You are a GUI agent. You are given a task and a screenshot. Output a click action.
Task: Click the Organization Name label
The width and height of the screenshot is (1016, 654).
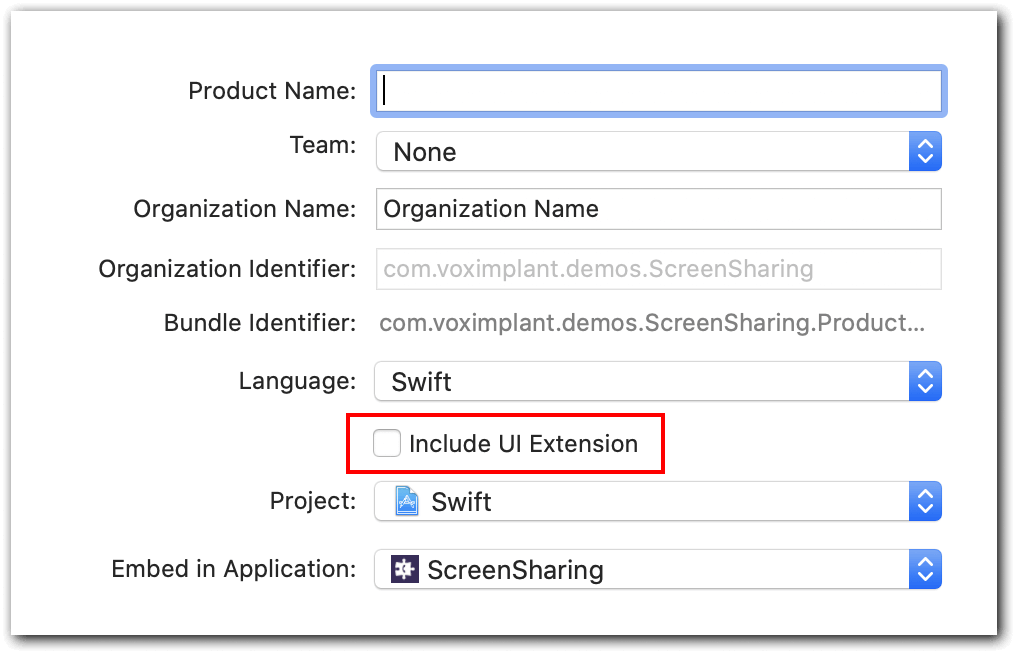[245, 209]
